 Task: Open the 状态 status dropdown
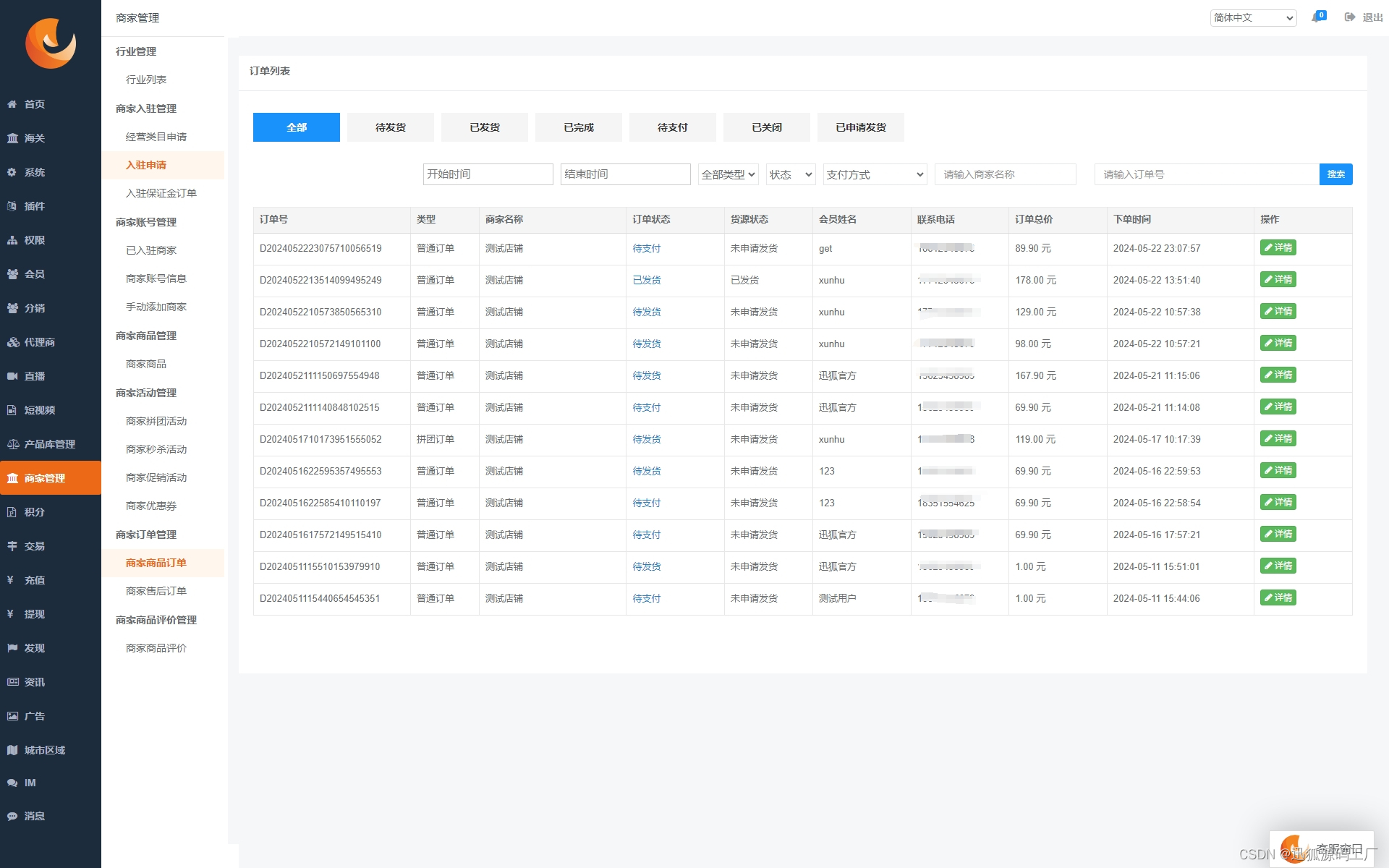pos(791,174)
